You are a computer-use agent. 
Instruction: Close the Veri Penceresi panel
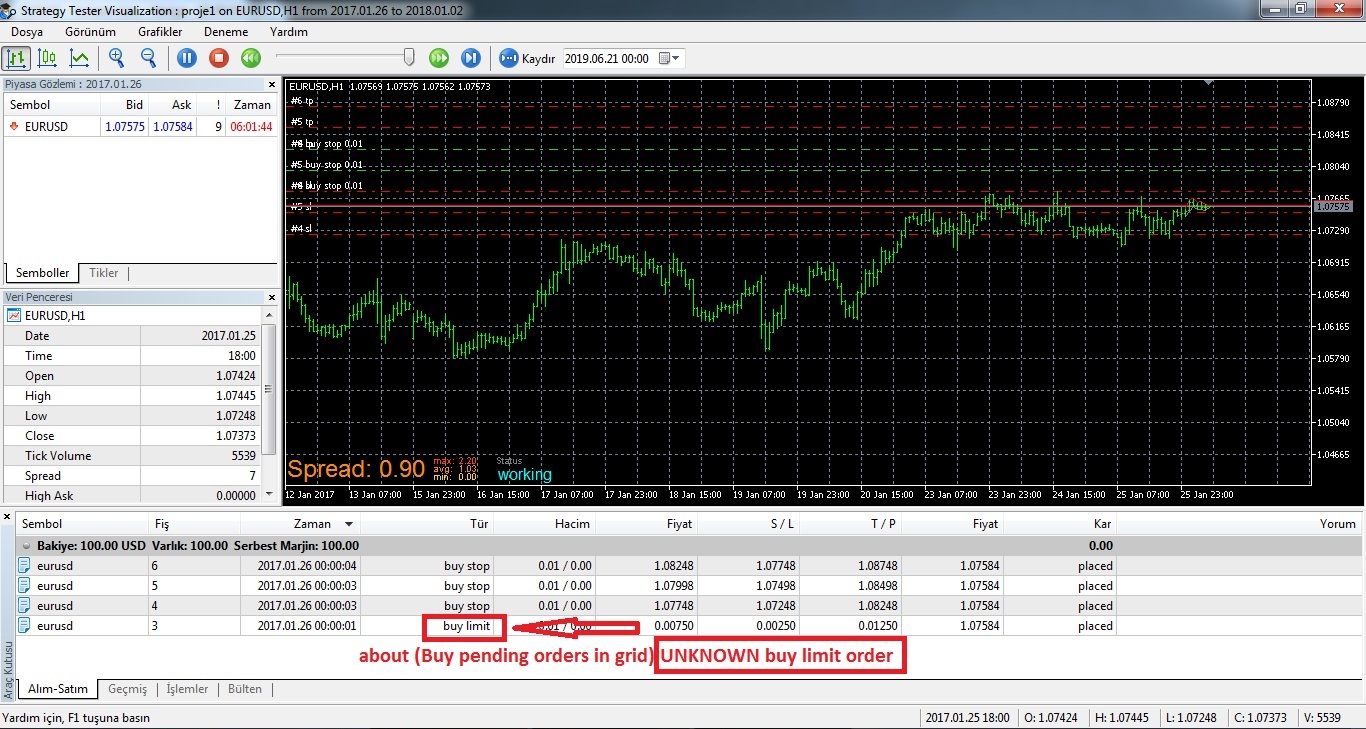(271, 297)
